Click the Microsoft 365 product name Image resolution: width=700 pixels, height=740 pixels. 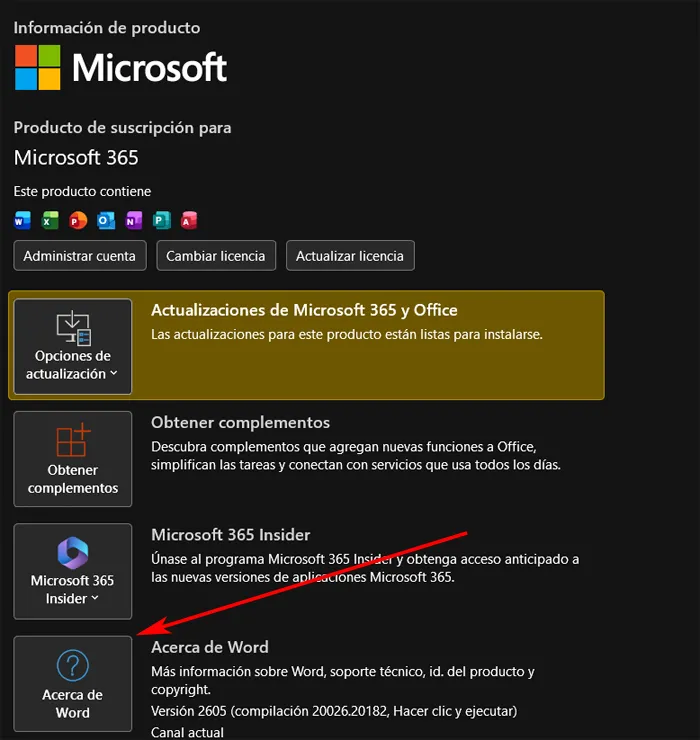(76, 158)
